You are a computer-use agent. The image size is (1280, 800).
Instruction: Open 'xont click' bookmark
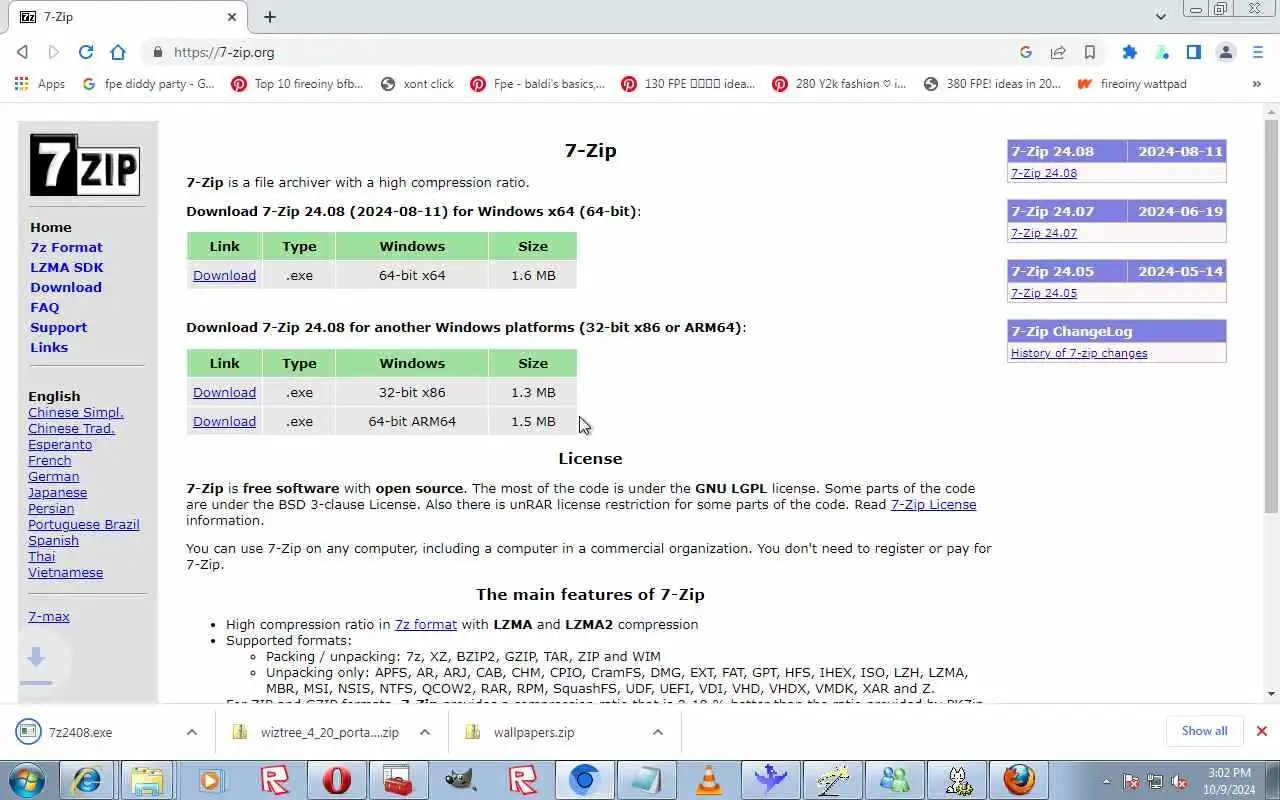click(417, 84)
